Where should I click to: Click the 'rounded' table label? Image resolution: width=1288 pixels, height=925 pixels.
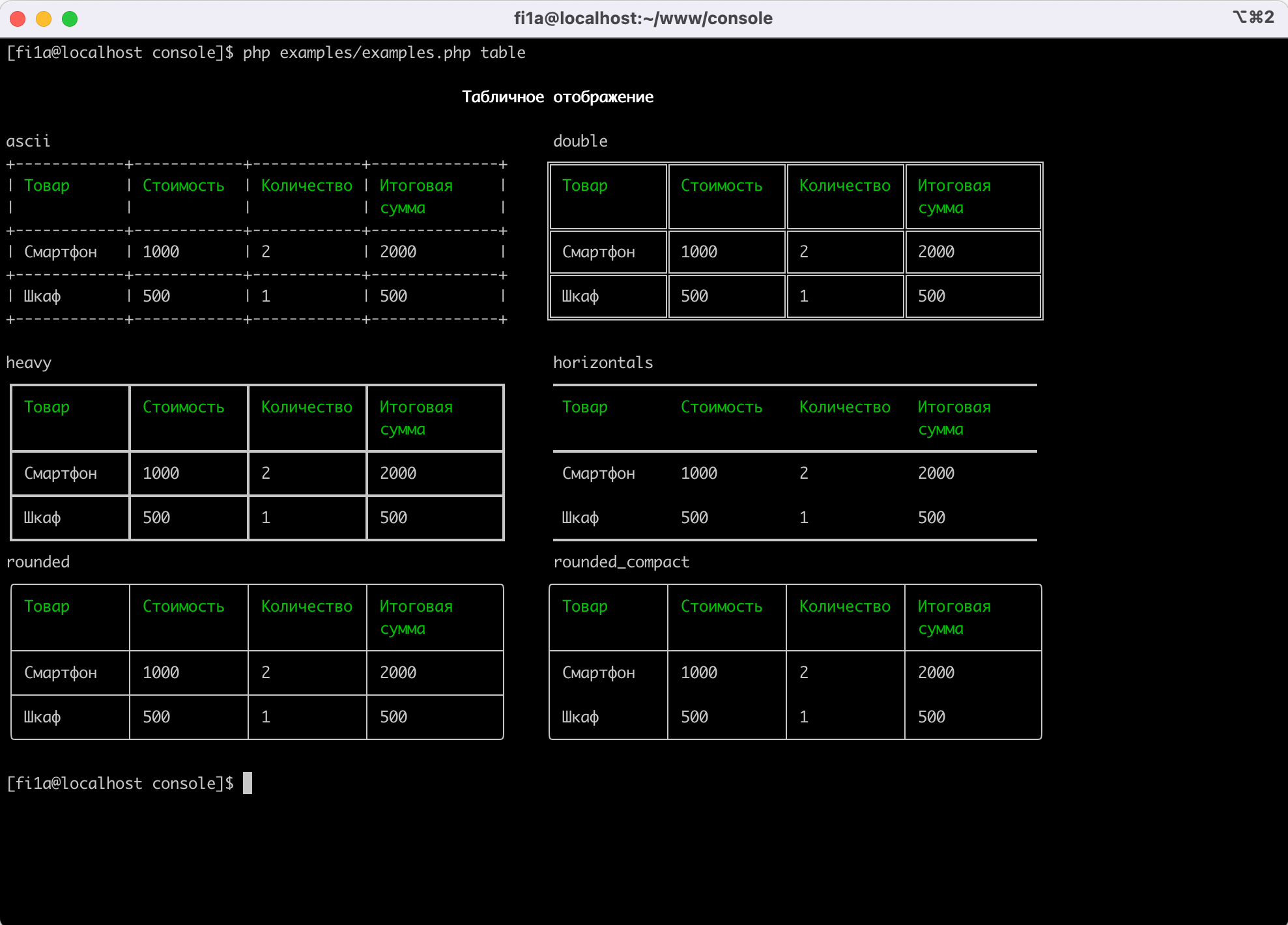38,562
